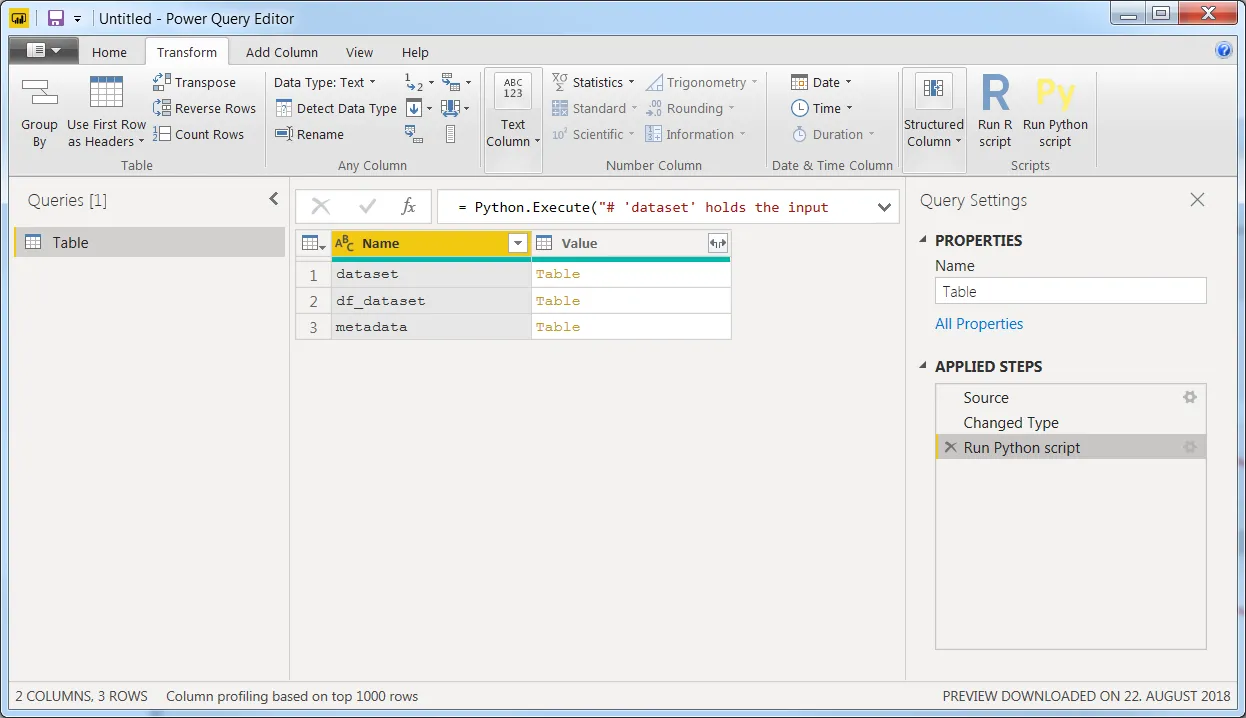Open the Help tab
1246x718 pixels.
415,52
